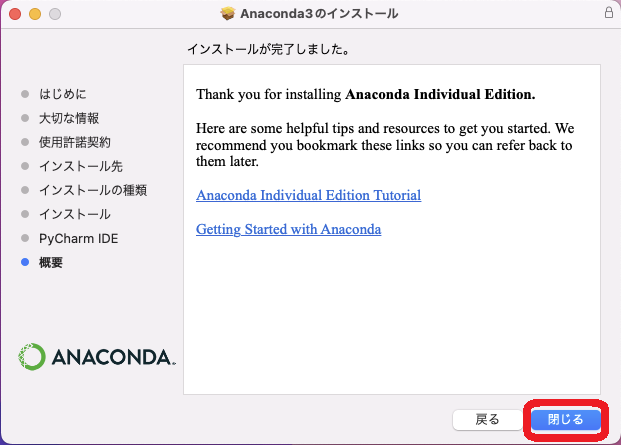Click the インストールが完了しました heading

pyautogui.click(x=274, y=48)
